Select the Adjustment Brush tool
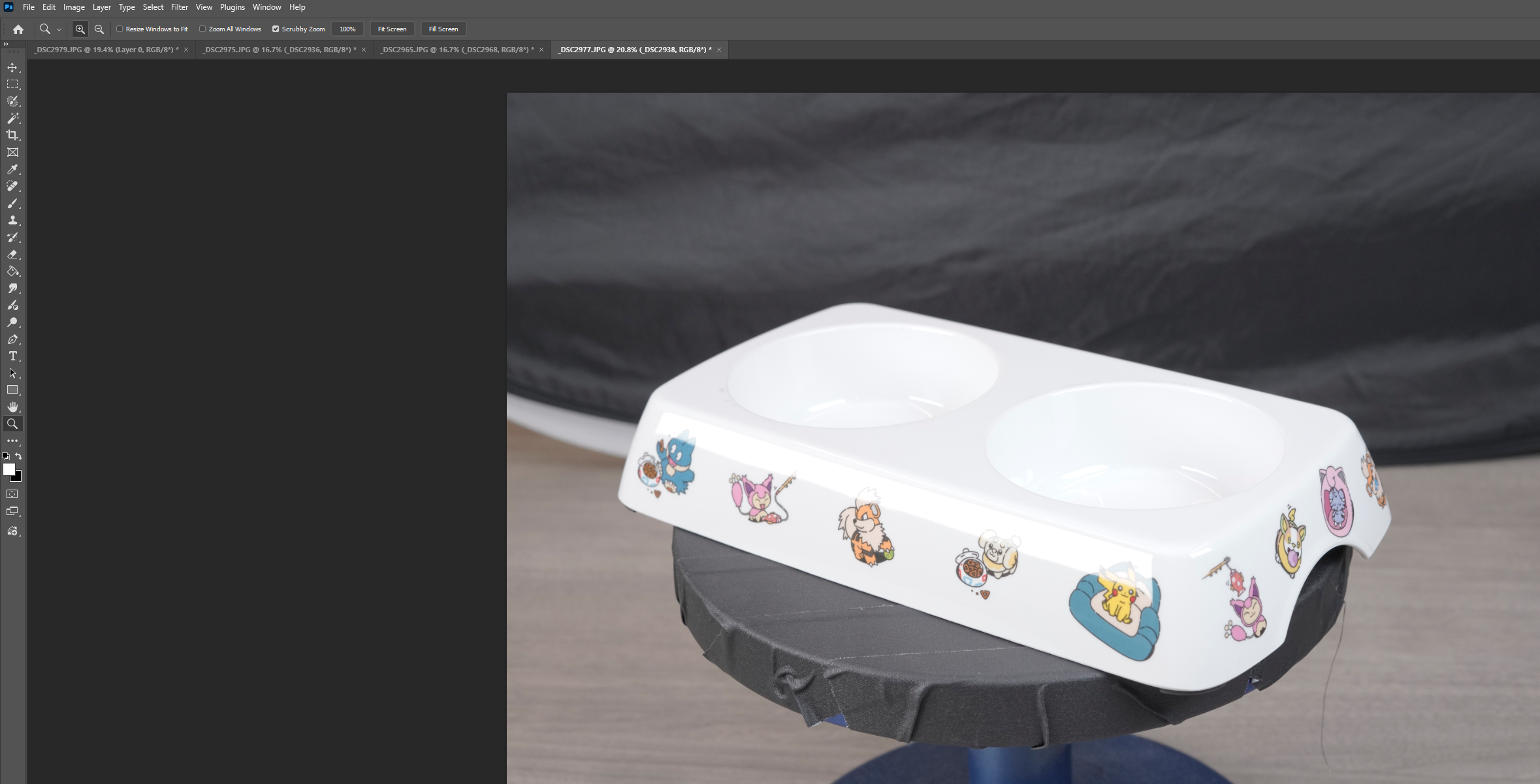Viewport: 1540px width, 784px height. (x=12, y=306)
